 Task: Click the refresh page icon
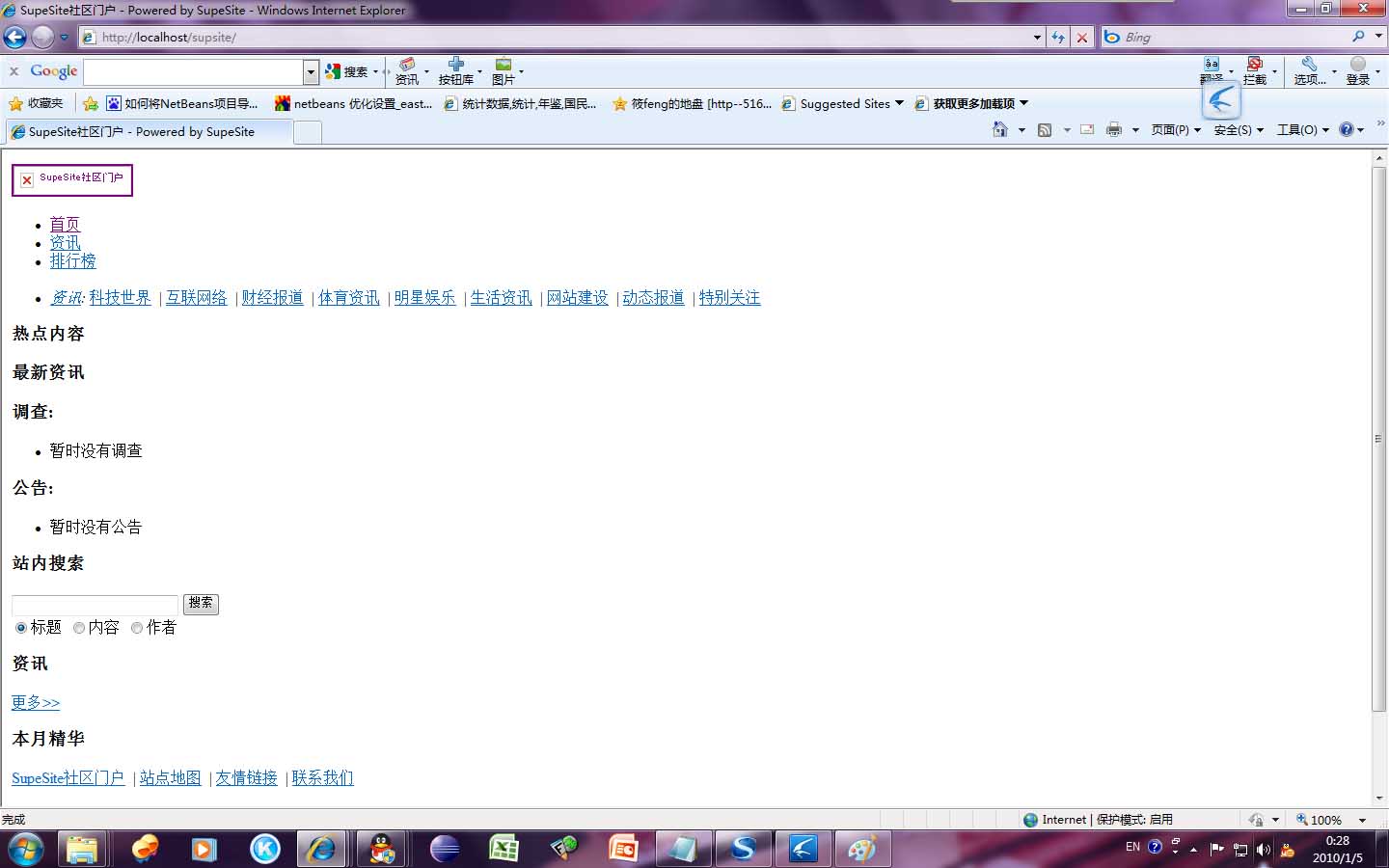[x=1058, y=38]
